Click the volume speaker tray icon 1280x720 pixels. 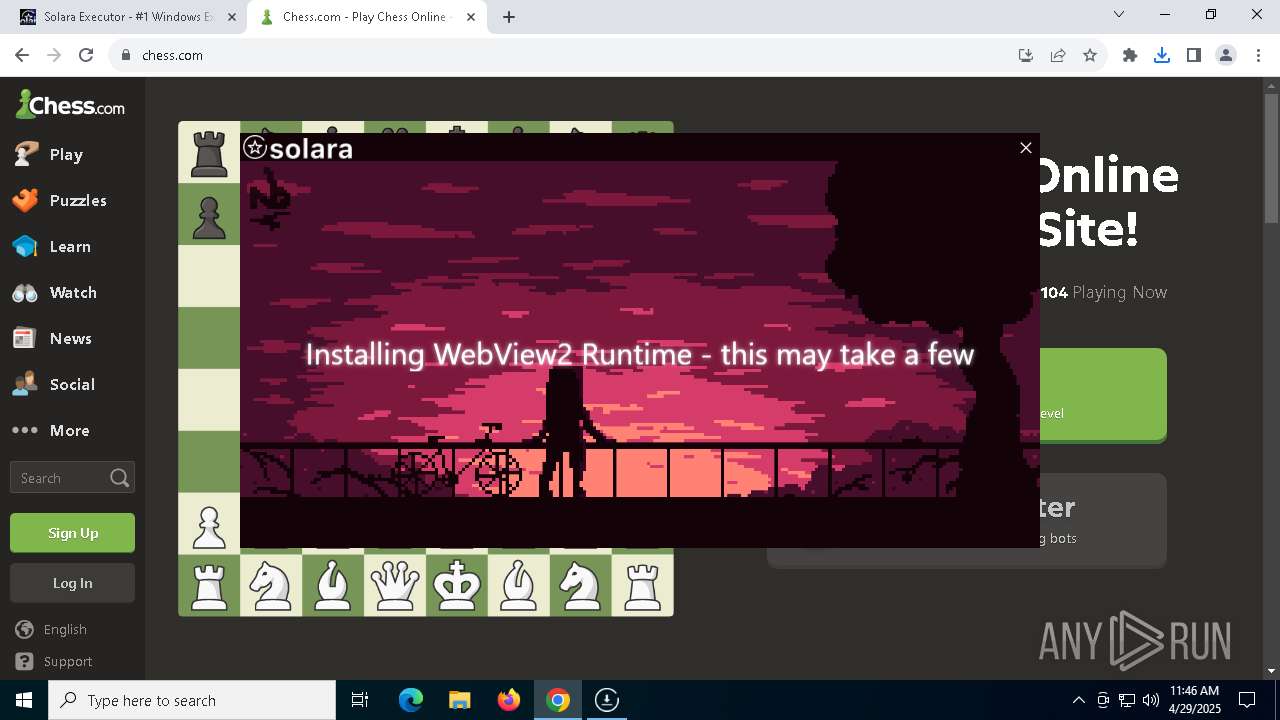(x=1150, y=700)
